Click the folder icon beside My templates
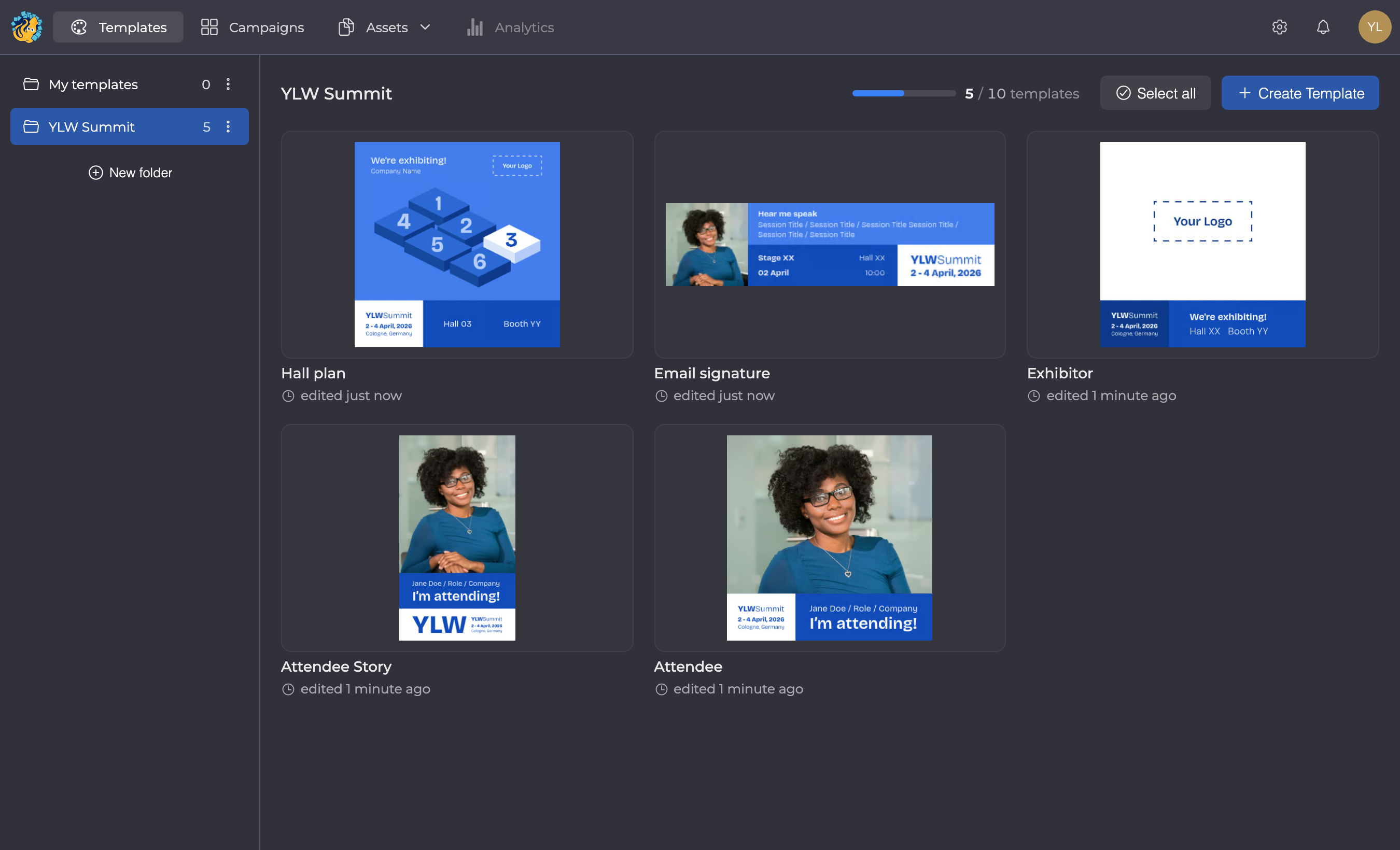Screen dimensions: 1400x850 [31, 84]
